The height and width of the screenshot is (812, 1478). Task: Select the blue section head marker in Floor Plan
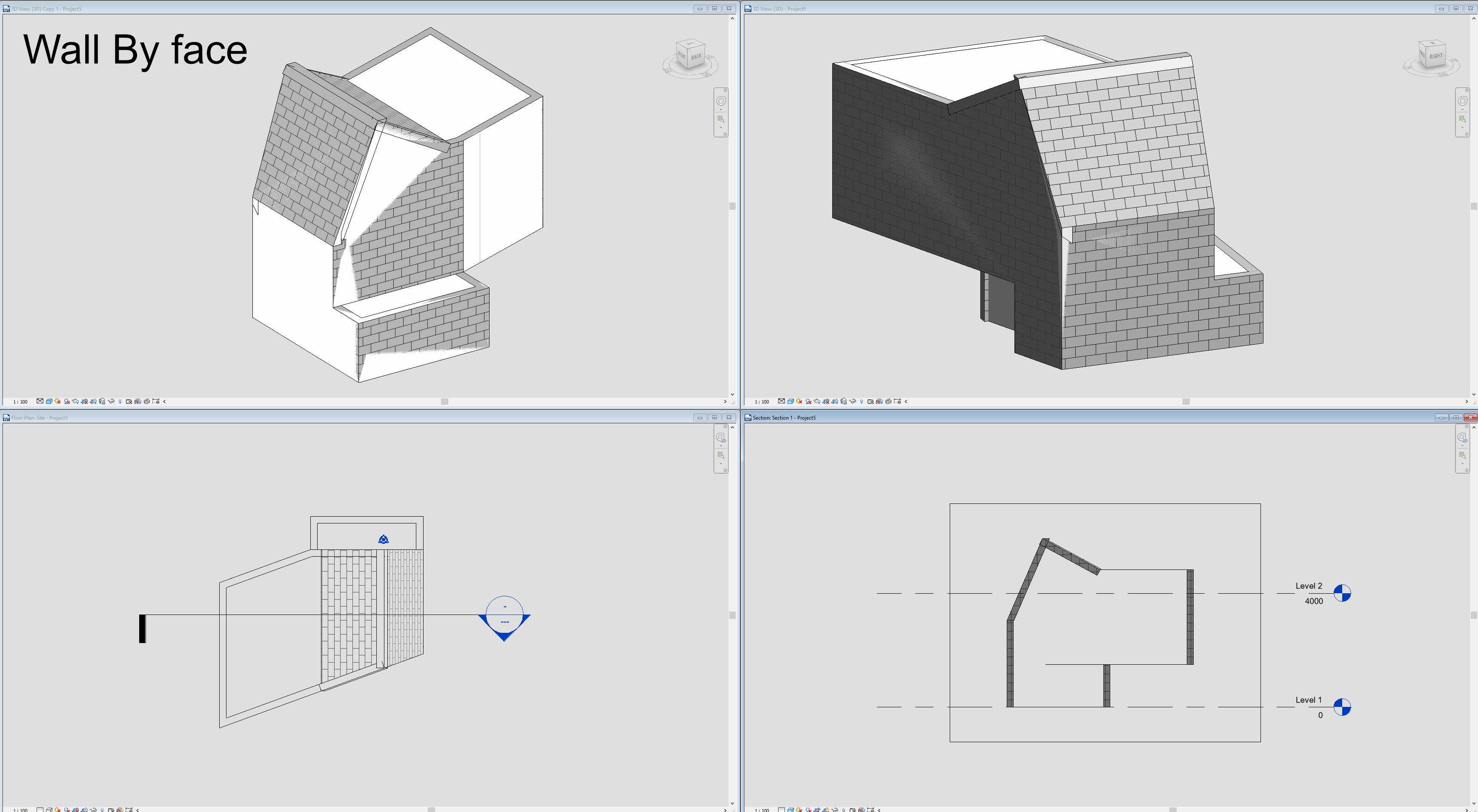tap(504, 619)
